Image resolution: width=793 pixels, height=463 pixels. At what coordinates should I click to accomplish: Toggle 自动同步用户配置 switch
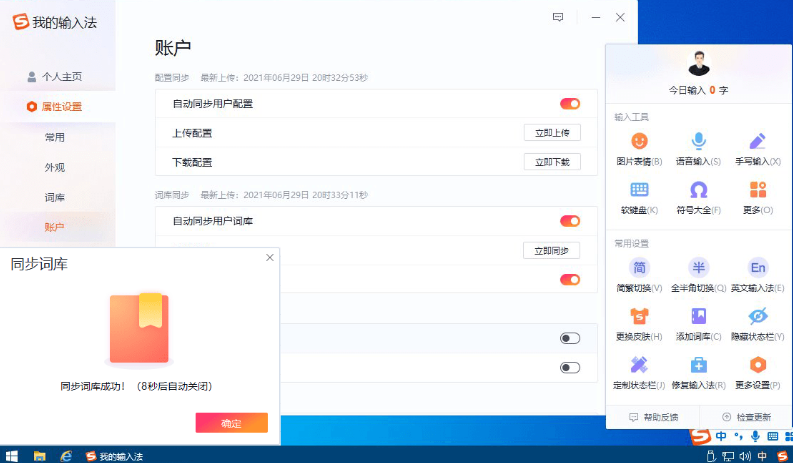[570, 104]
